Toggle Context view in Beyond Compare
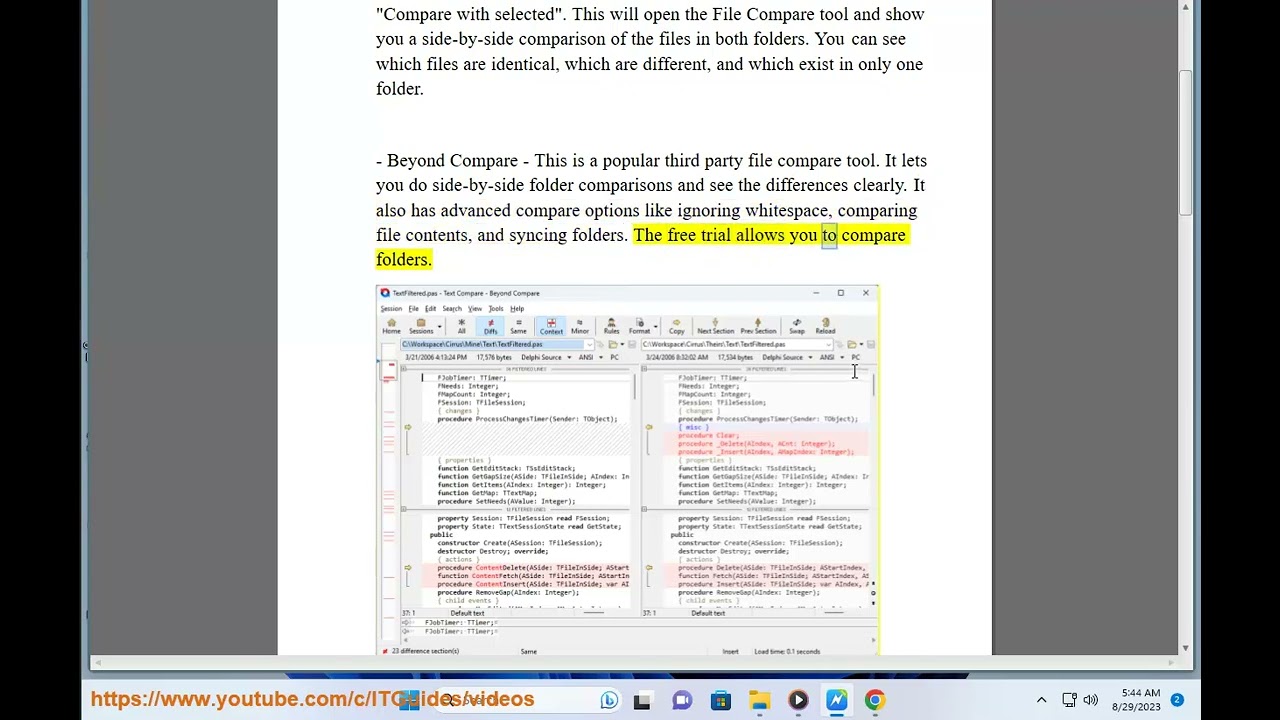Image resolution: width=1280 pixels, height=720 pixels. 551,326
